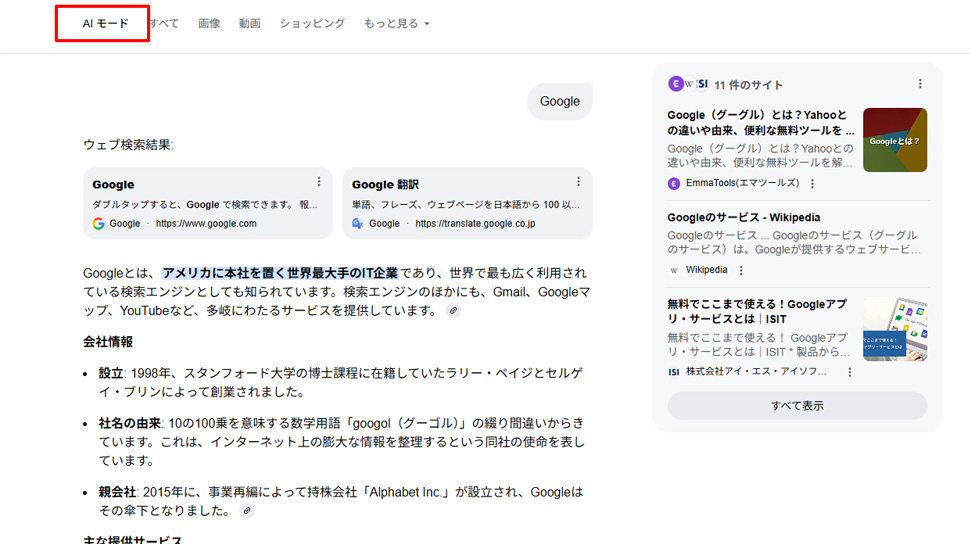
Task: Click the EmmaTools purple favicon
Action: 674,183
